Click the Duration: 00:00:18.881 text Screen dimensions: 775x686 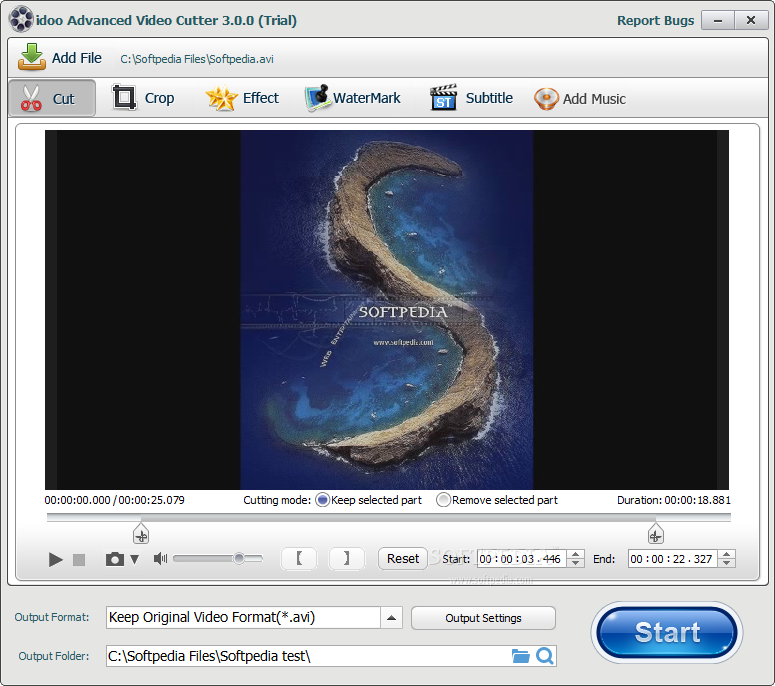tap(674, 500)
